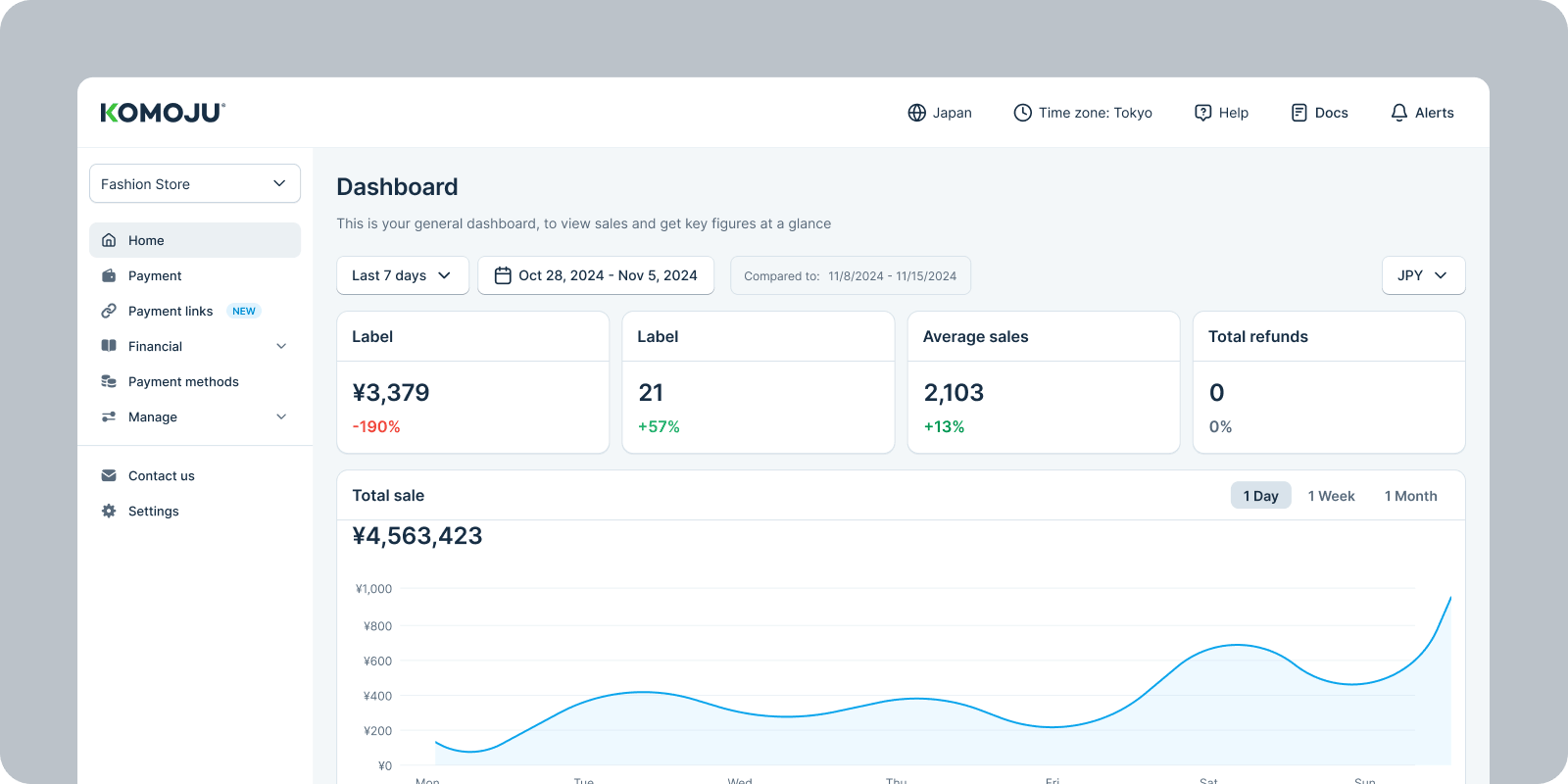1568x784 pixels.
Task: Click the KOMOJU logo
Action: (163, 113)
